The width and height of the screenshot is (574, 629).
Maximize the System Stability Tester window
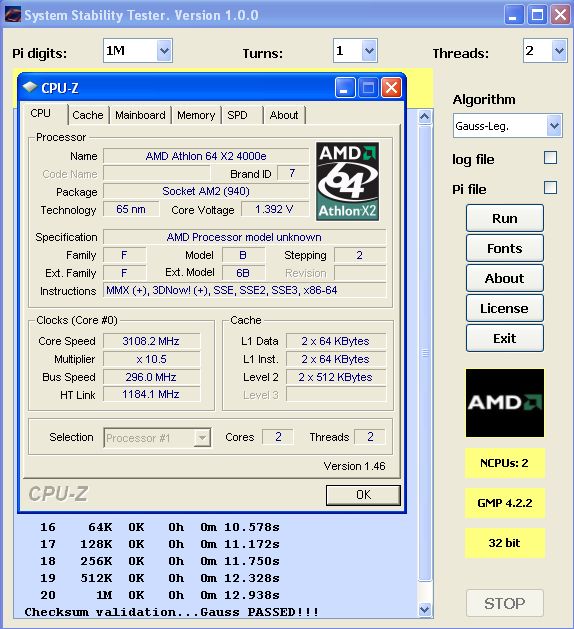coord(537,15)
